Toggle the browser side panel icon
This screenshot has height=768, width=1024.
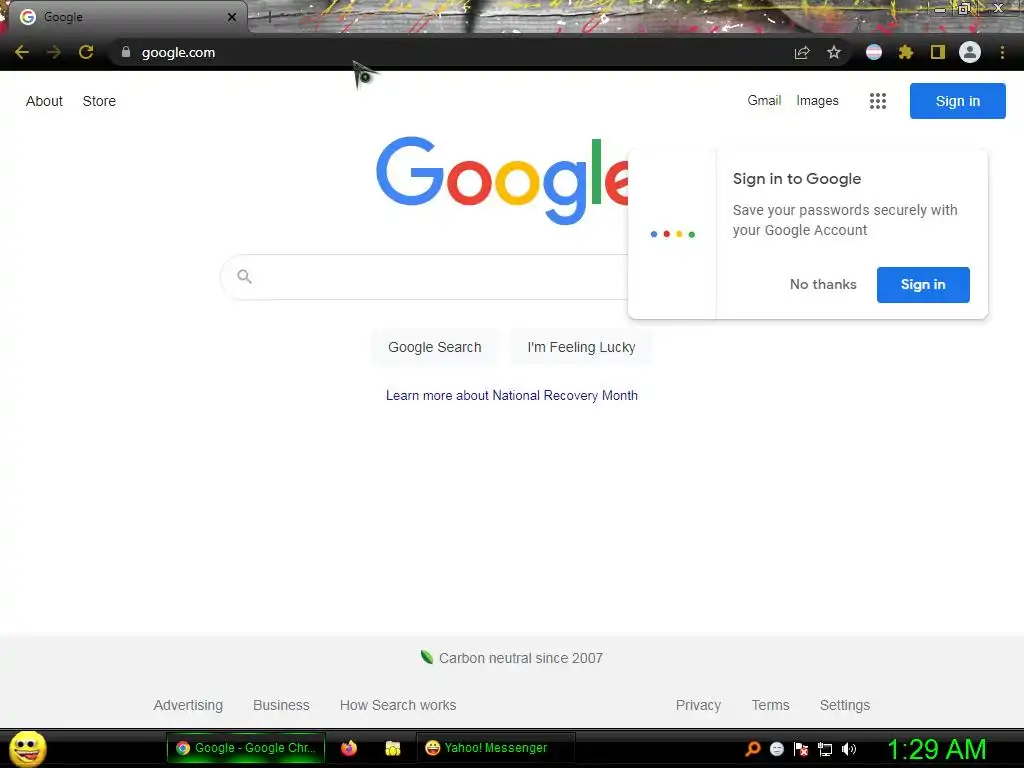tap(938, 52)
